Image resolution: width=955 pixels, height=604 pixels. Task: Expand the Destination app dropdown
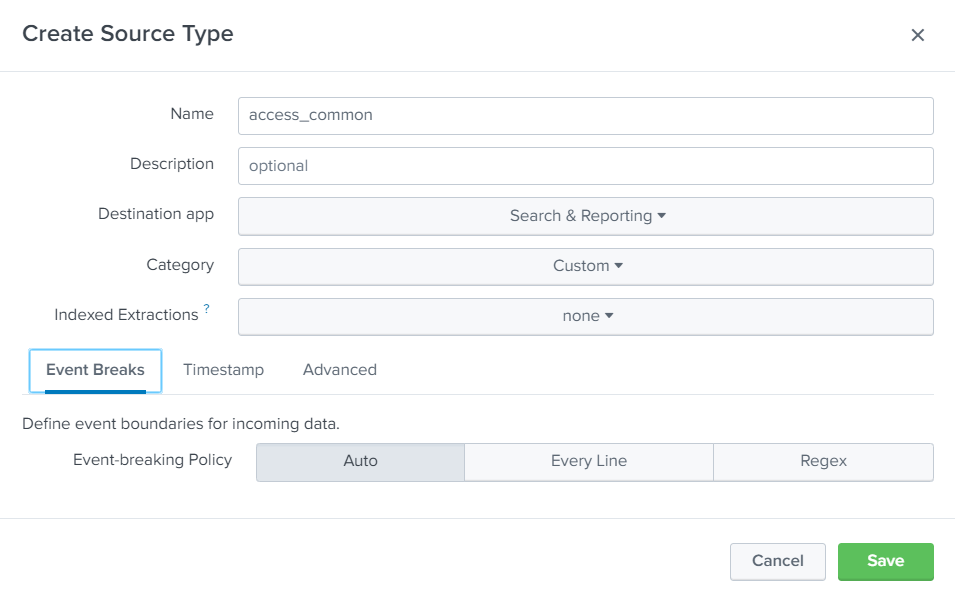586,216
